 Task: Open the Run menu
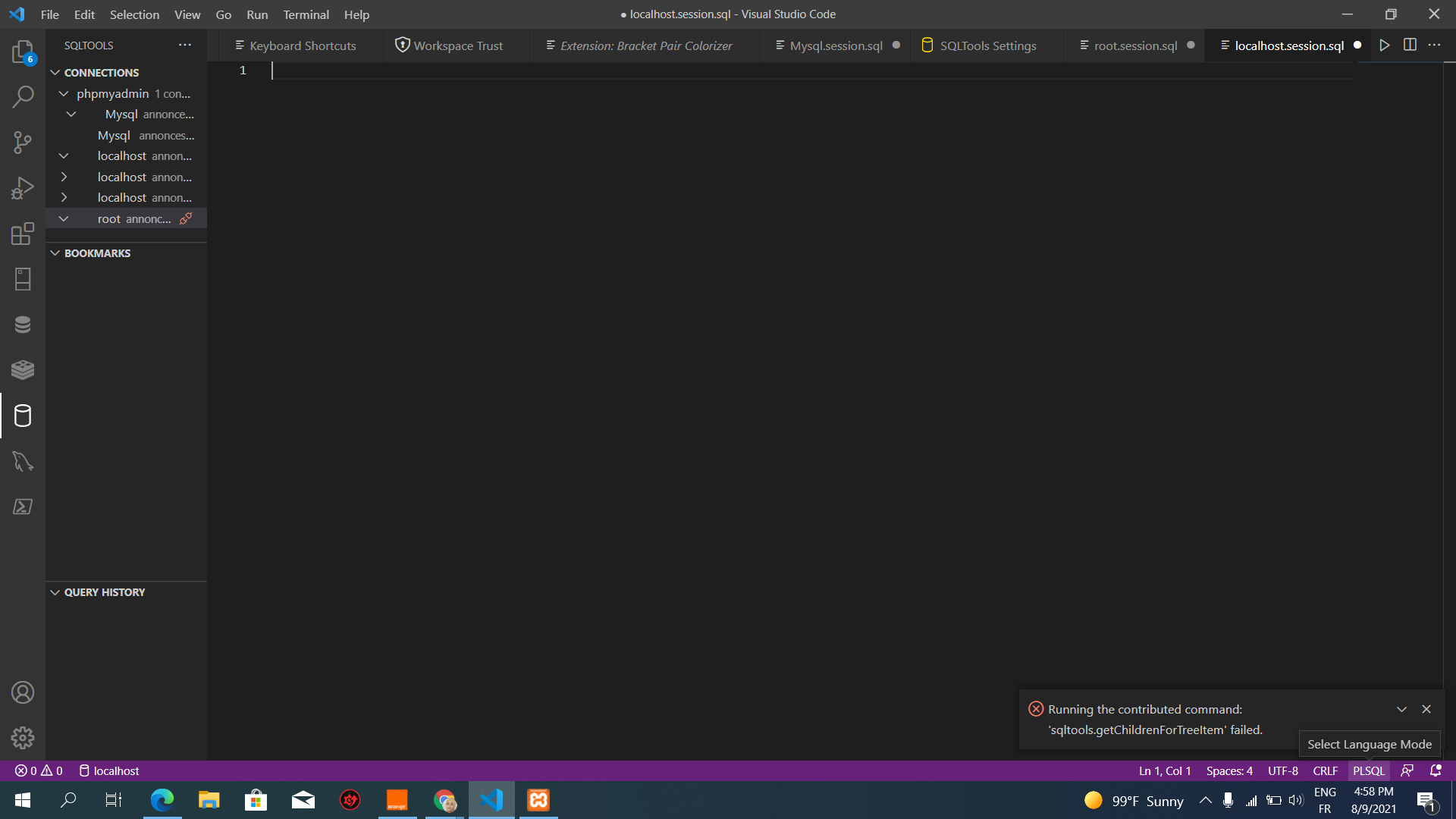pos(257,14)
